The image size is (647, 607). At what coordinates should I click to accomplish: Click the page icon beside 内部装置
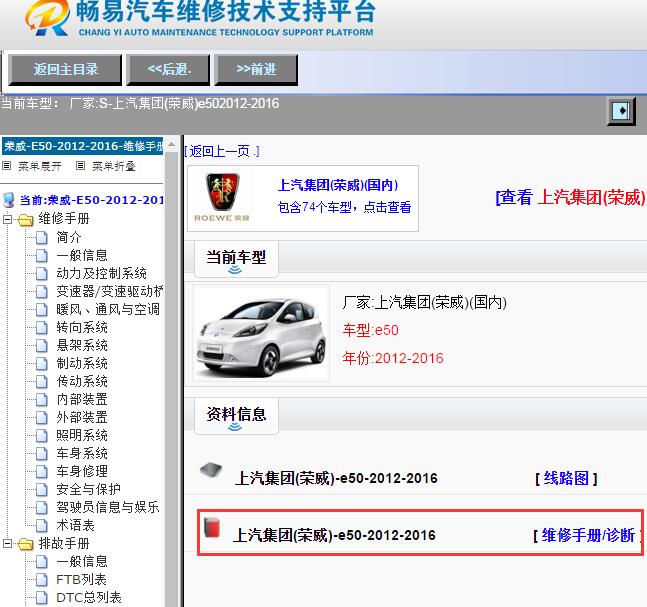pos(42,399)
